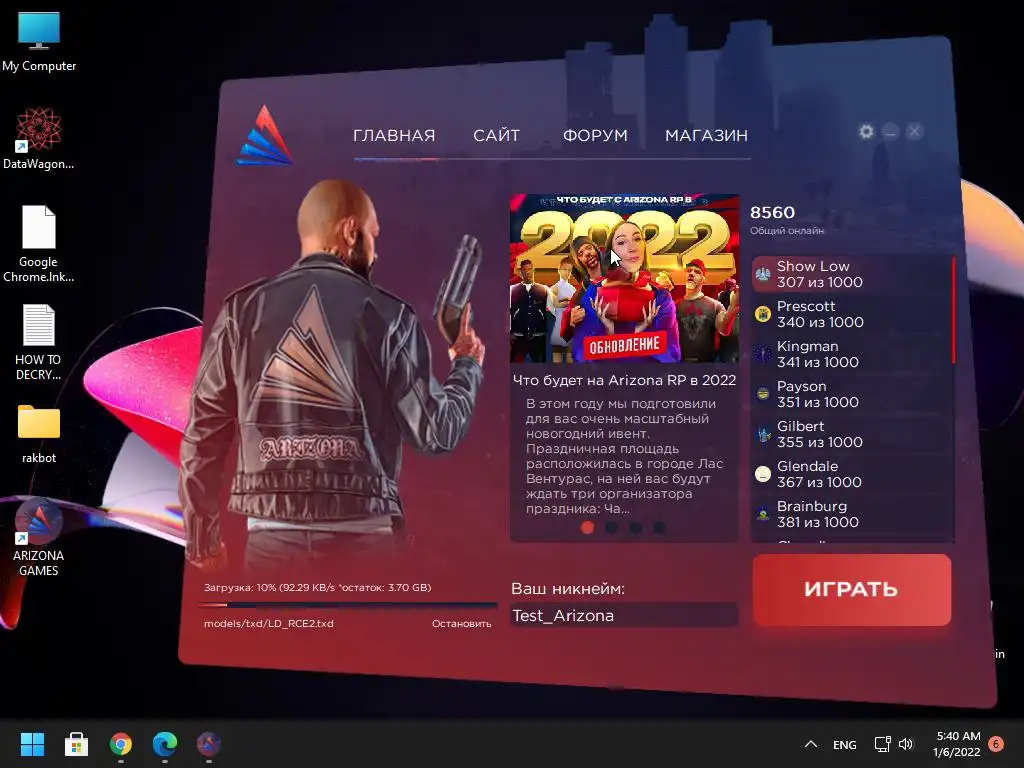Open volume control tray icon
The width and height of the screenshot is (1024, 768).
click(906, 744)
